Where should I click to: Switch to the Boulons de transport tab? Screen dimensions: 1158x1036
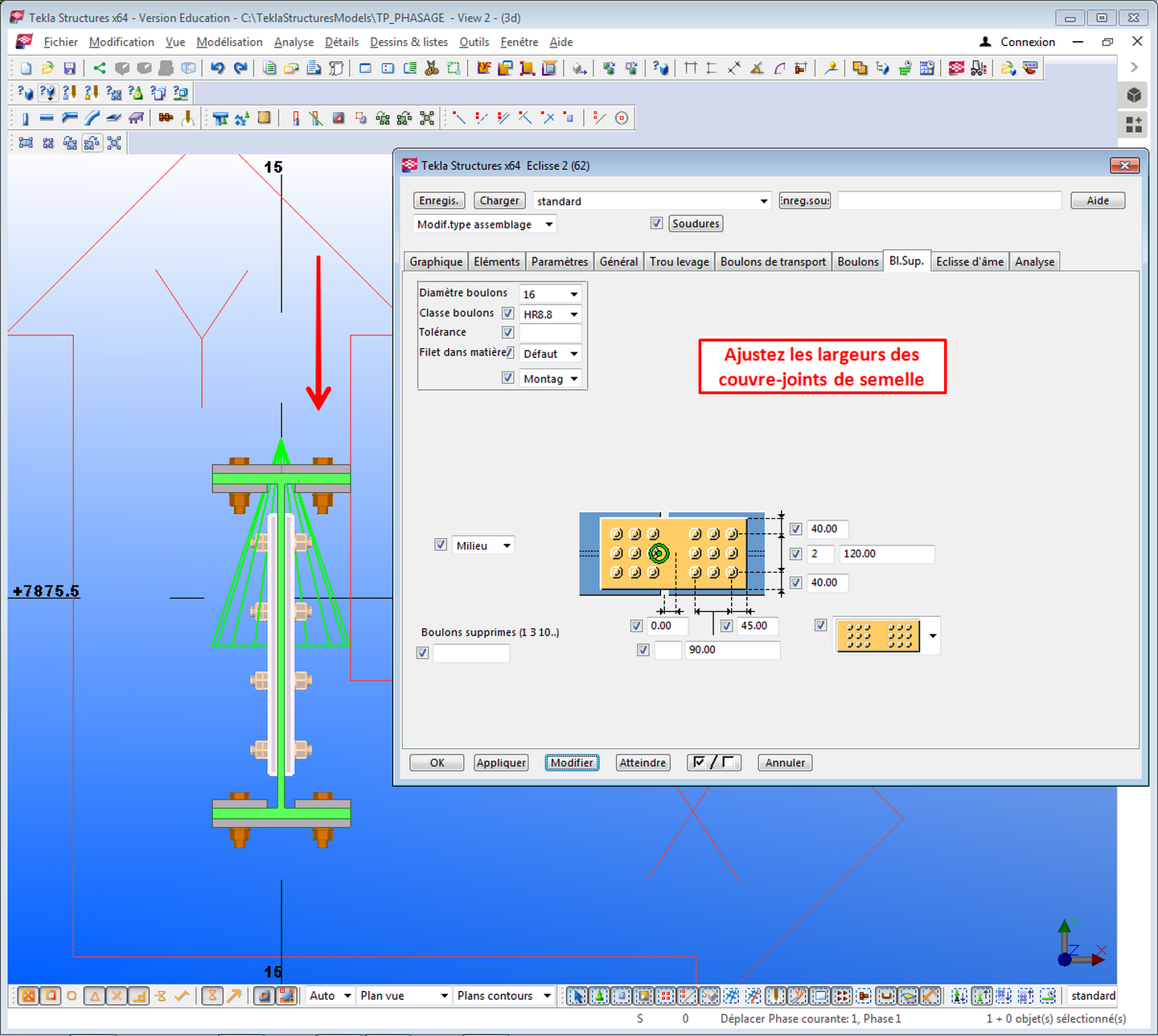coord(773,261)
